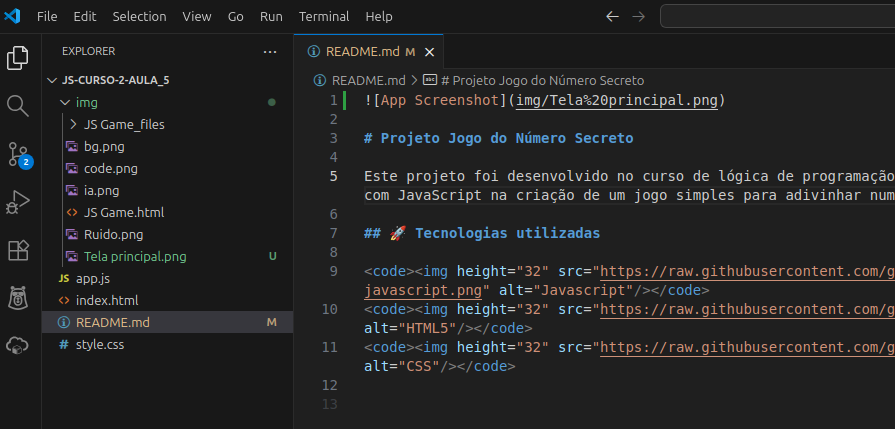This screenshot has height=429, width=895.
Task: Open the Selection menu
Action: point(139,17)
